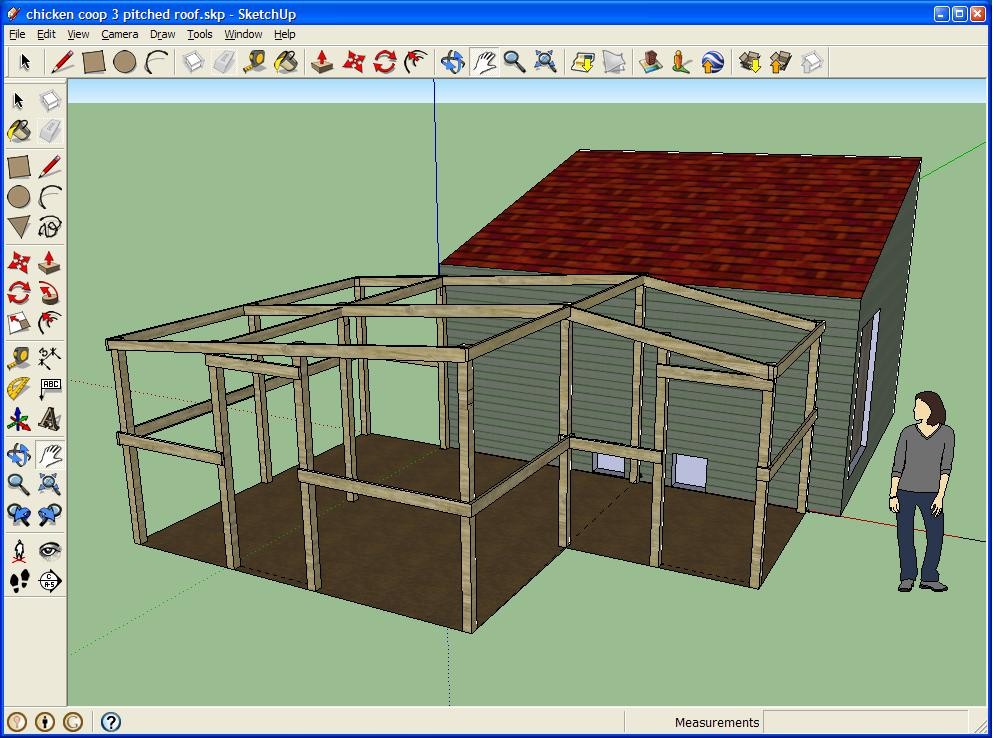Screen dimensions: 996x738
Task: Open the Window menu
Action: [x=243, y=34]
